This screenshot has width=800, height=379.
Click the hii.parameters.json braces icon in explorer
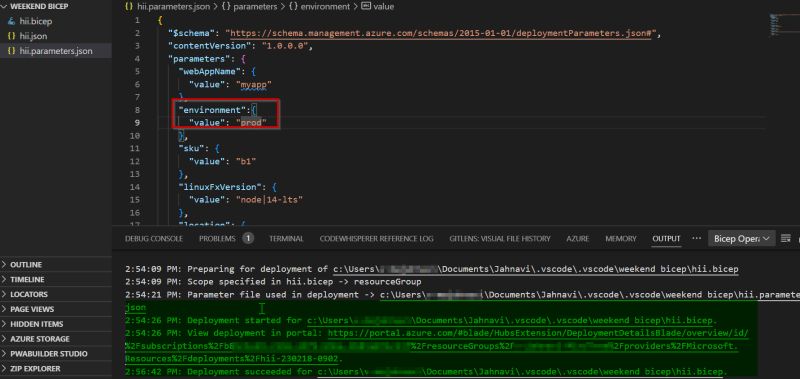click(11, 51)
